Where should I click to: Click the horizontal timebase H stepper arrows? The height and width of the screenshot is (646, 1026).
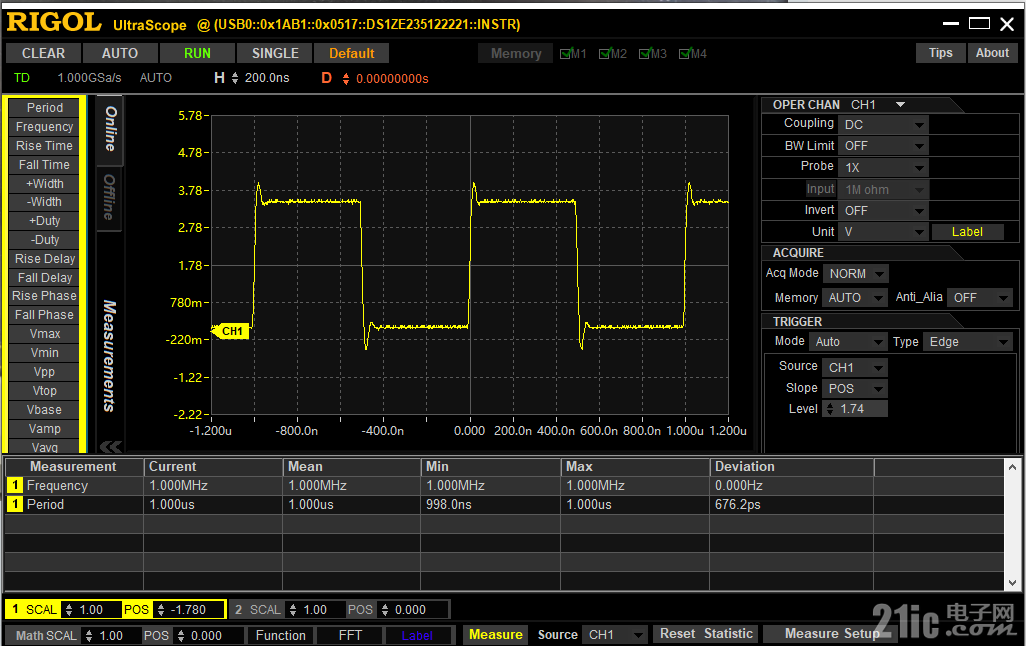[x=235, y=79]
